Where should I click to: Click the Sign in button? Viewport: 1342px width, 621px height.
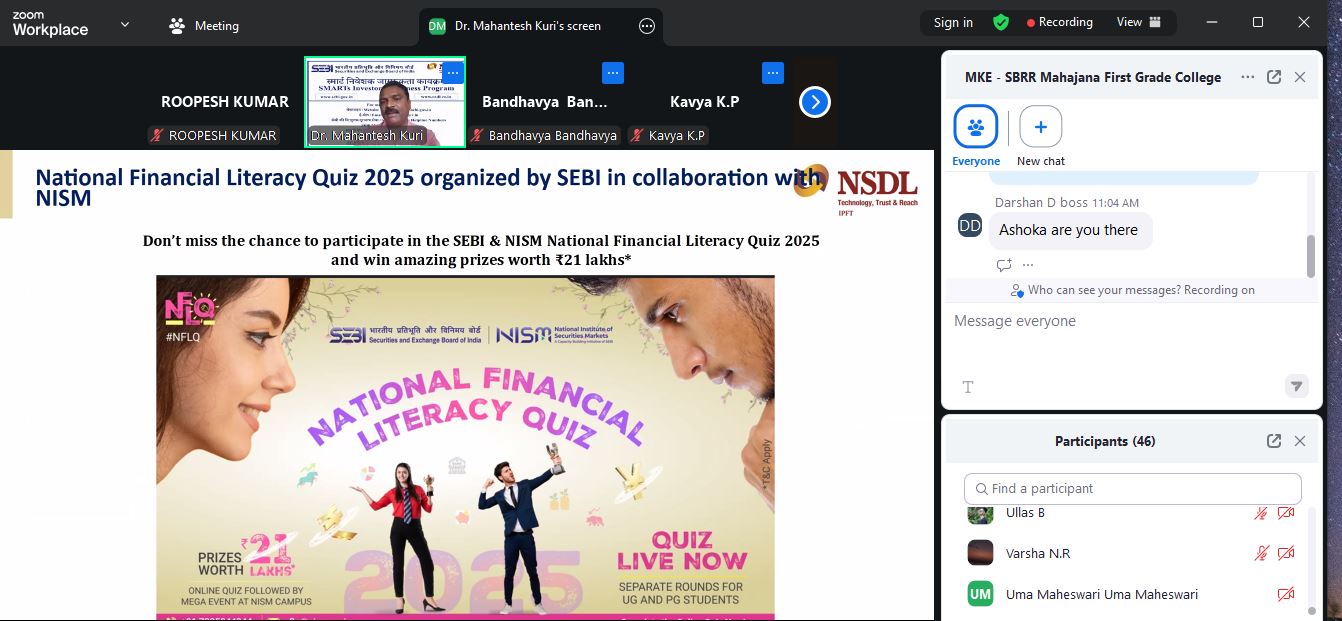pos(953,22)
